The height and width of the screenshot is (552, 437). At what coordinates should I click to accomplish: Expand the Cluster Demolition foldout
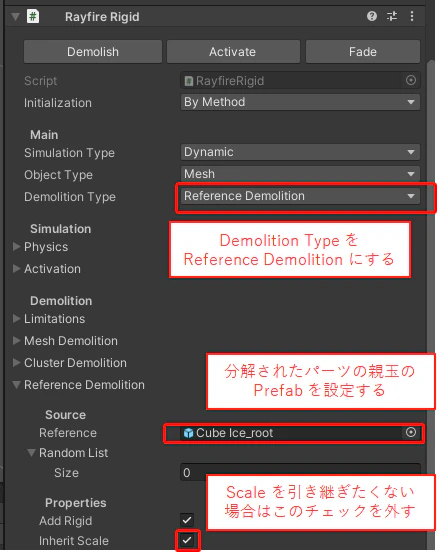[x=16, y=363]
